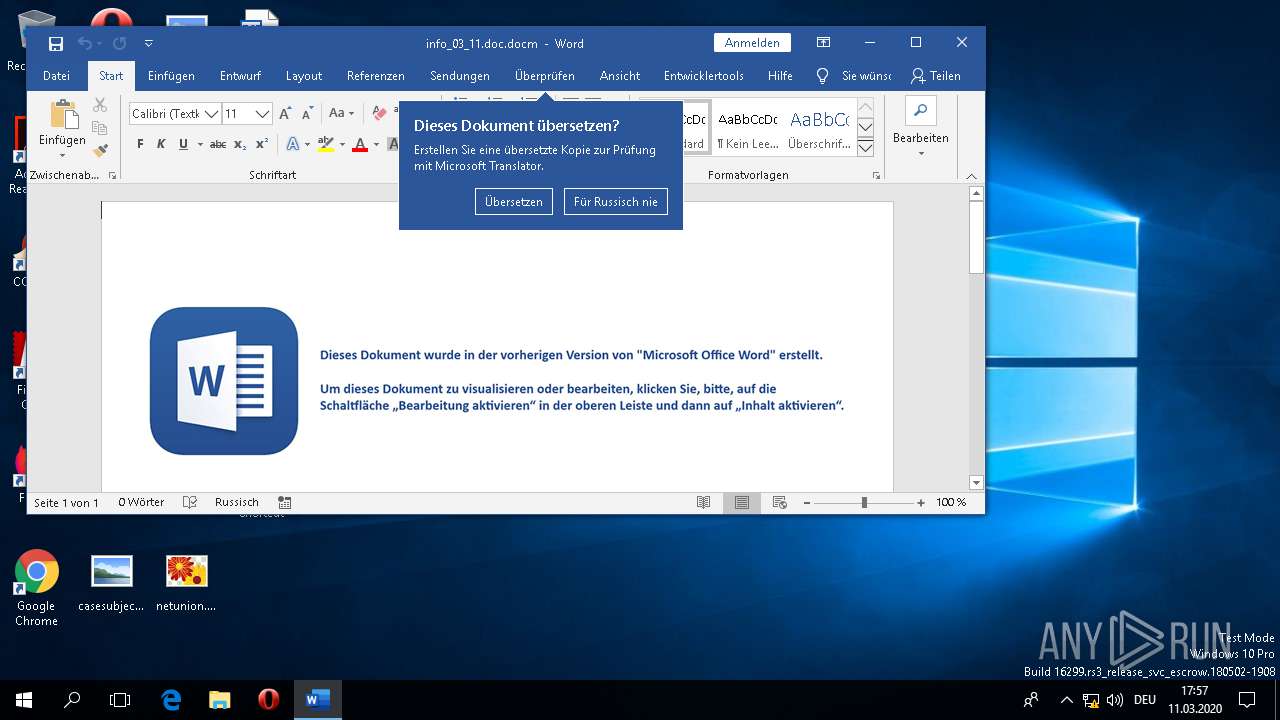Viewport: 1280px width, 720px height.
Task: Apply red font color
Action: pyautogui.click(x=360, y=144)
